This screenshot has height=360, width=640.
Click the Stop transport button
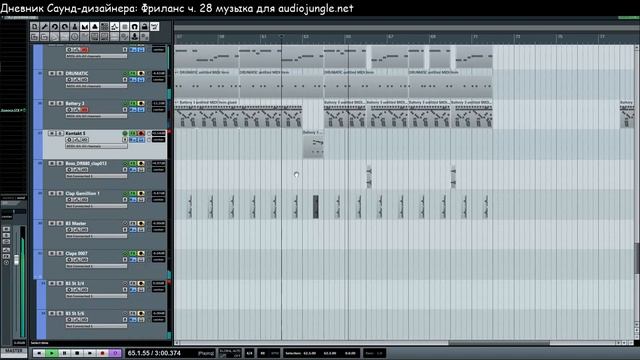pyautogui.click(x=77, y=353)
